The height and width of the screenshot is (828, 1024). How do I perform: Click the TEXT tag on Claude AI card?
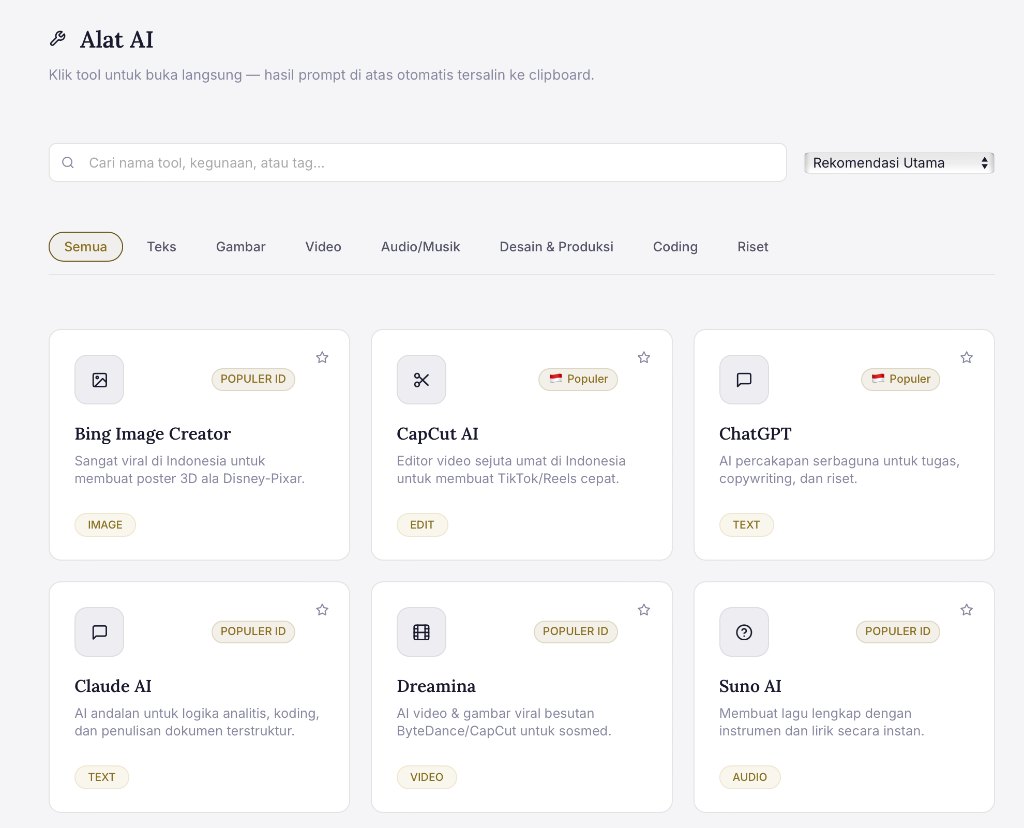102,777
